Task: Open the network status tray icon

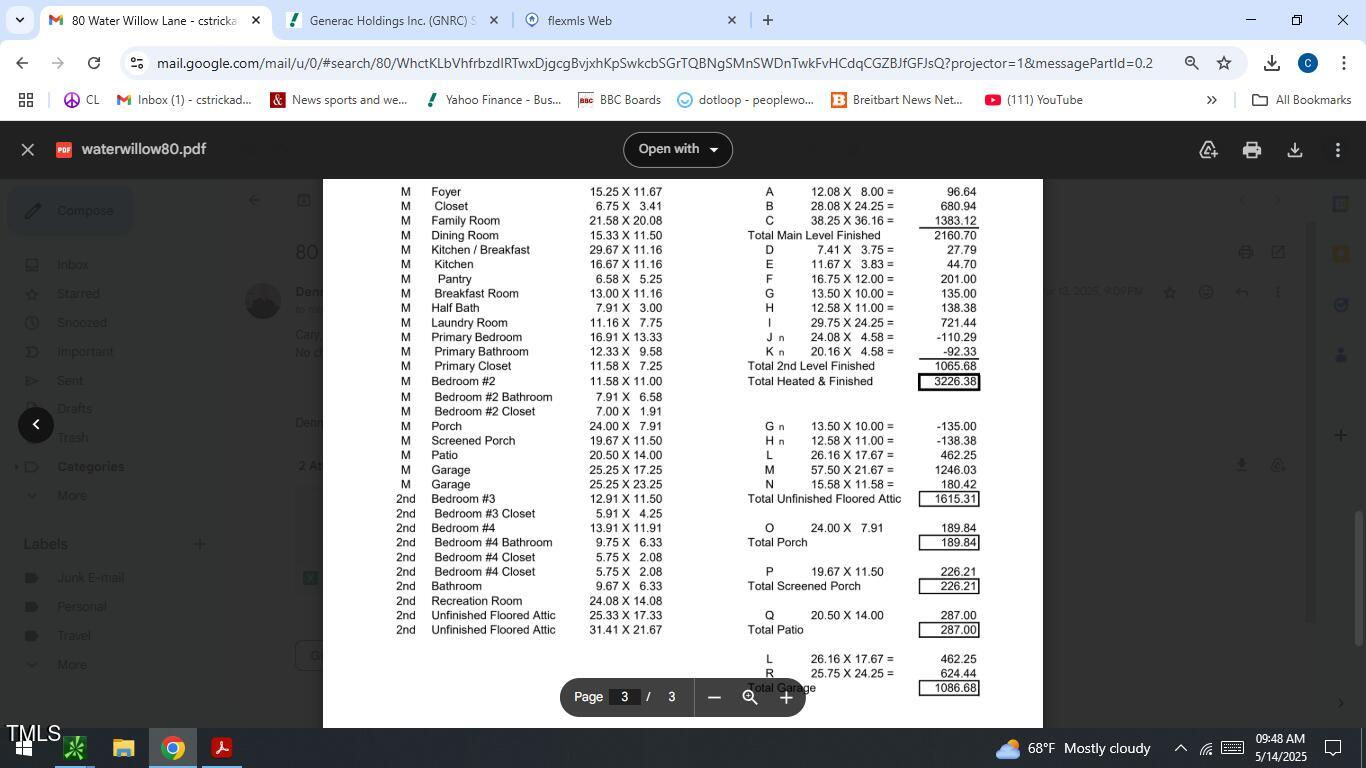Action: [x=1206, y=748]
